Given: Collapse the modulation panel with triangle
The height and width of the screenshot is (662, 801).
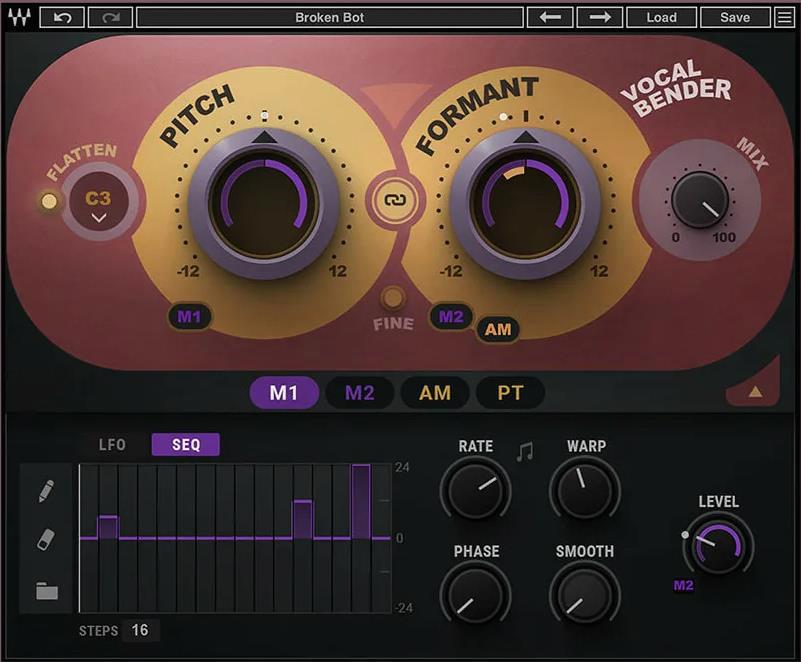Looking at the screenshot, I should [755, 391].
